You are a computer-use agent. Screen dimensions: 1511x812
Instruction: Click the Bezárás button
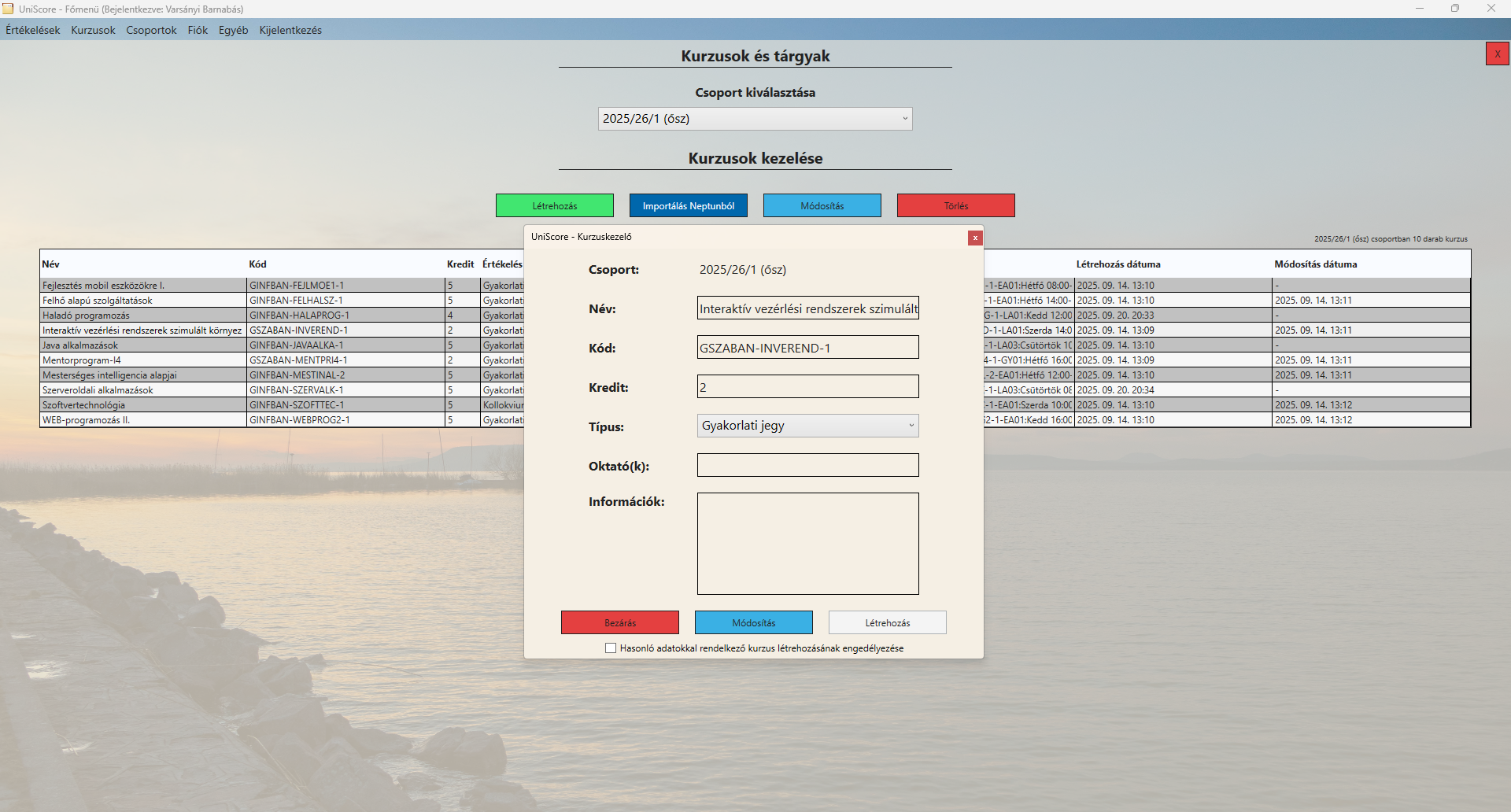[x=619, y=622]
